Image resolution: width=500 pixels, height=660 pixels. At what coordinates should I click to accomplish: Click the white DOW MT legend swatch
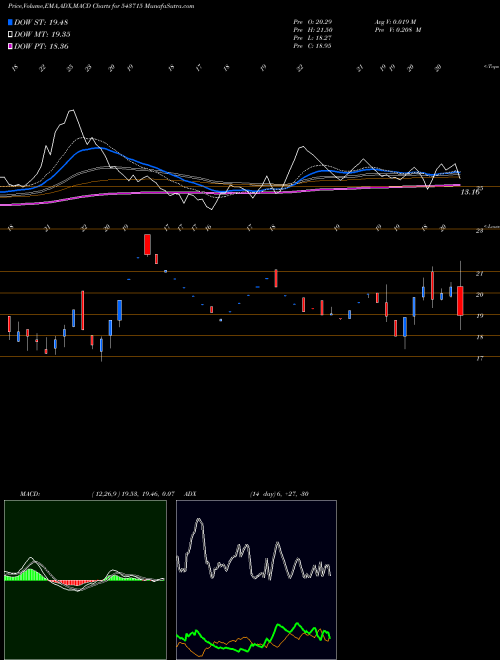coord(11,35)
